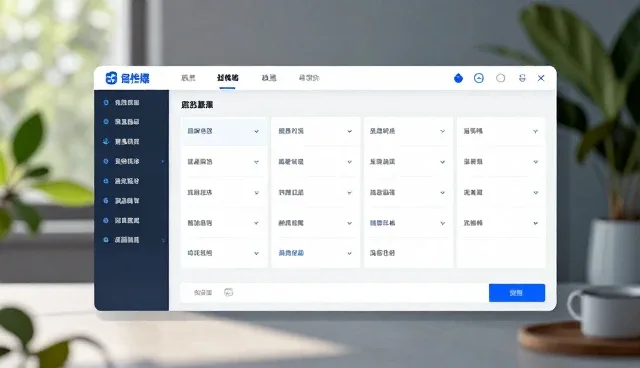640x368 pixels.
Task: Expand the fourth sidebar item using its chevron
Action: [x=162, y=162]
